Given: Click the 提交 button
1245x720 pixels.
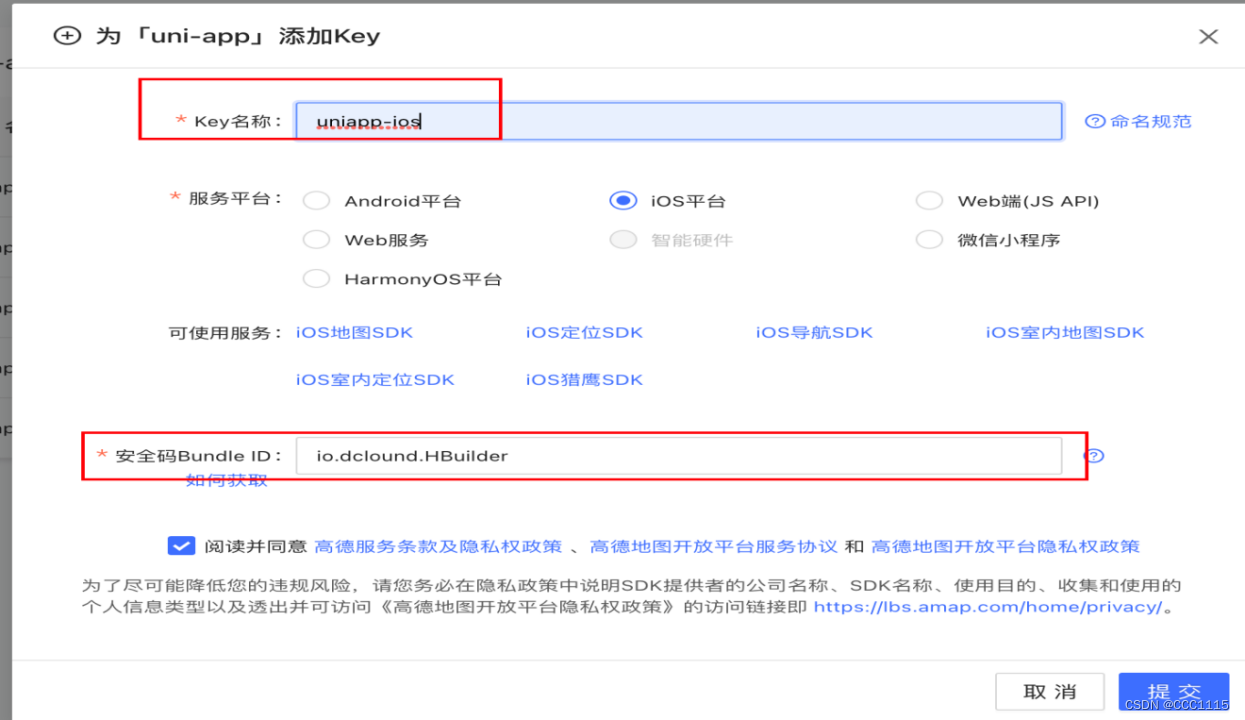Looking at the screenshot, I should click(x=1174, y=692).
